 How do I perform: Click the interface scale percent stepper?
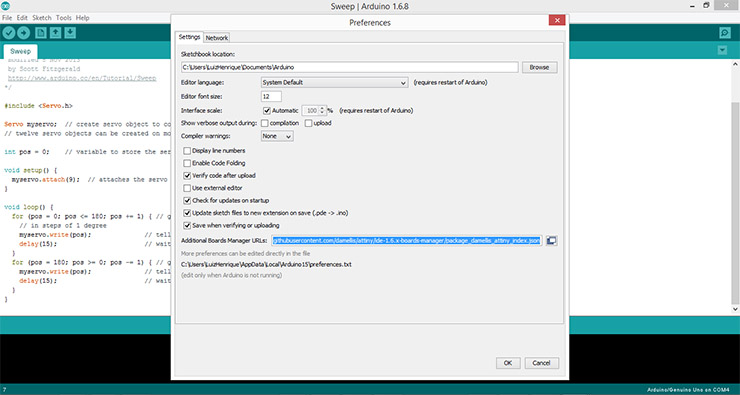(323, 111)
